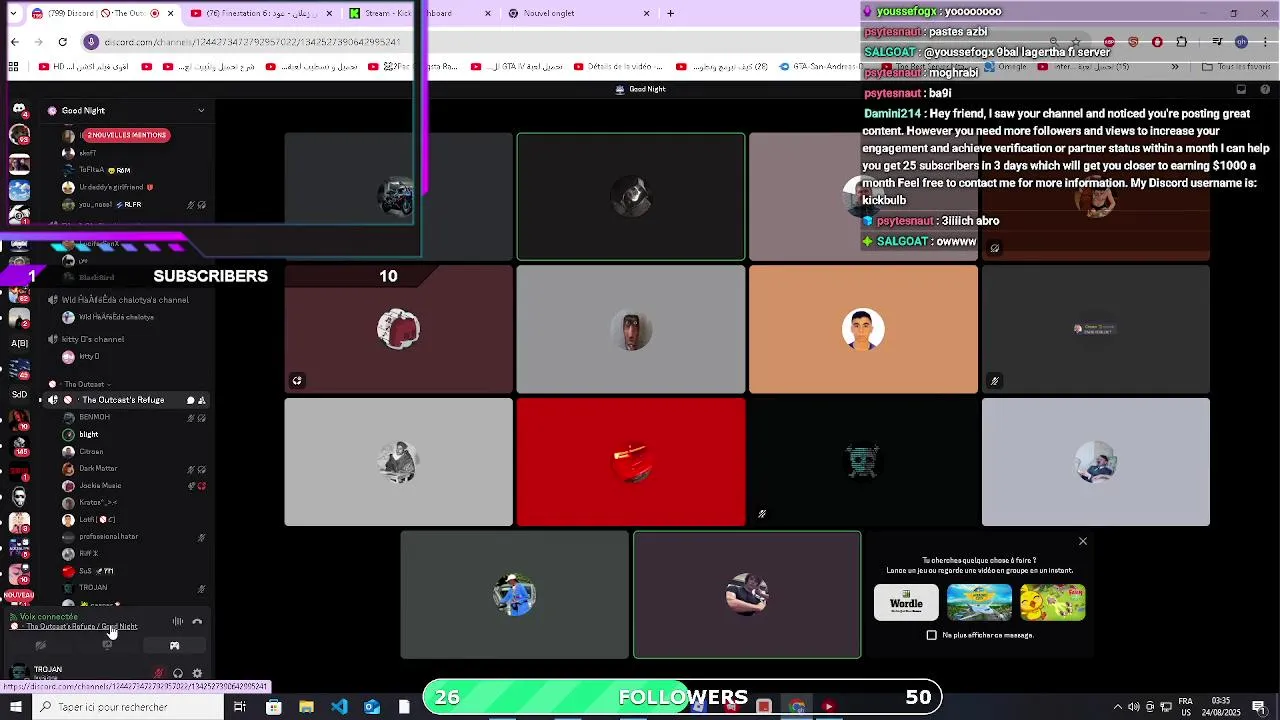Show hidden system tray icons
Image resolution: width=1280 pixels, height=720 pixels.
tap(1118, 707)
